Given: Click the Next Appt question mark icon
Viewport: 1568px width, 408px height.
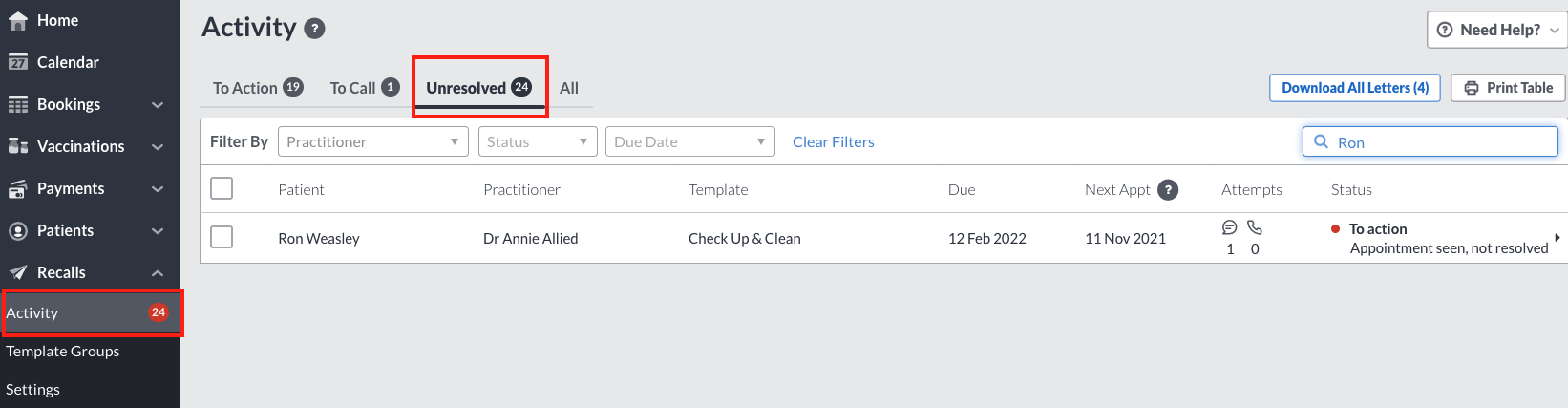Looking at the screenshot, I should pos(1168,190).
